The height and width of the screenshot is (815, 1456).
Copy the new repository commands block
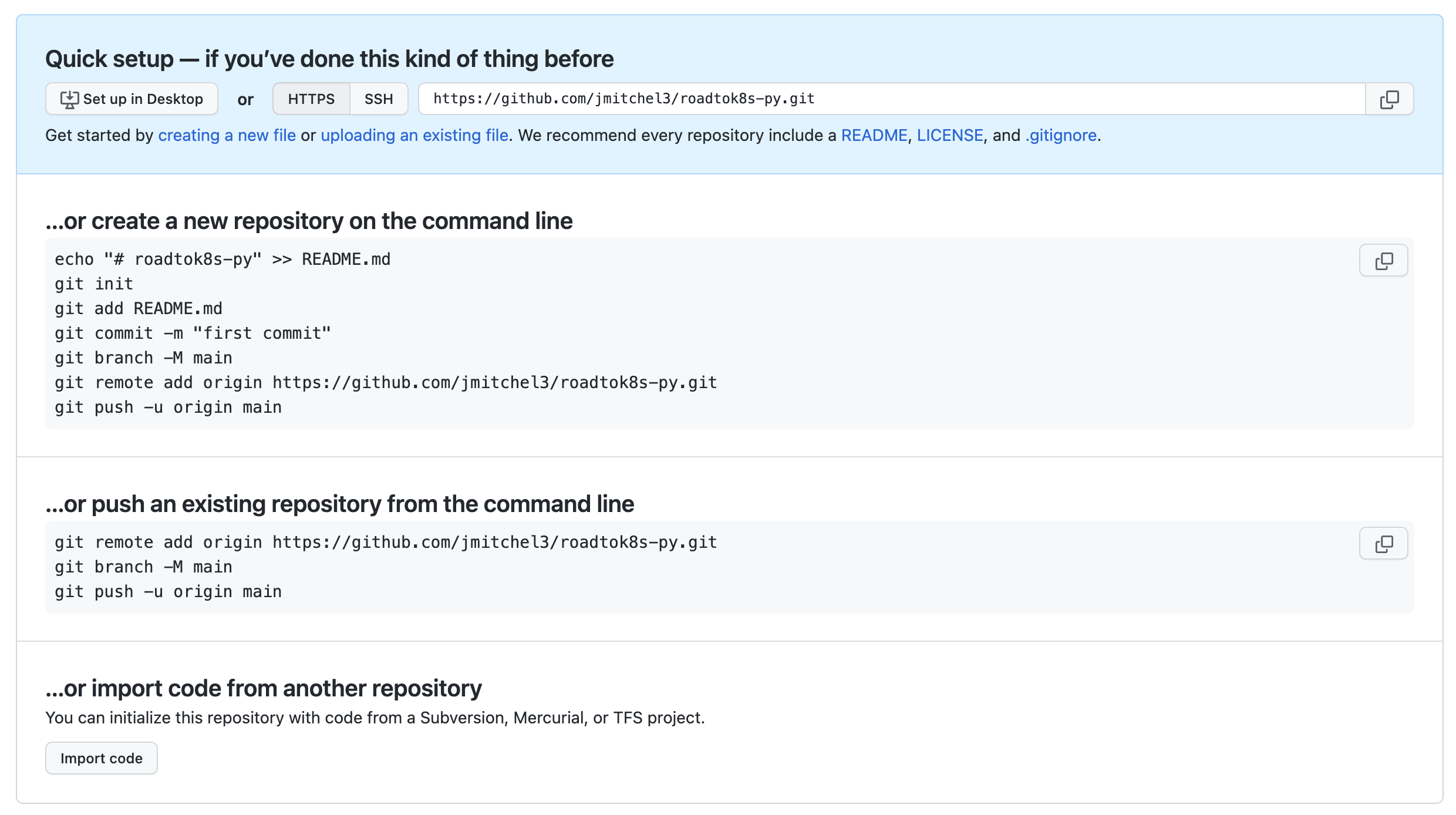tap(1383, 261)
